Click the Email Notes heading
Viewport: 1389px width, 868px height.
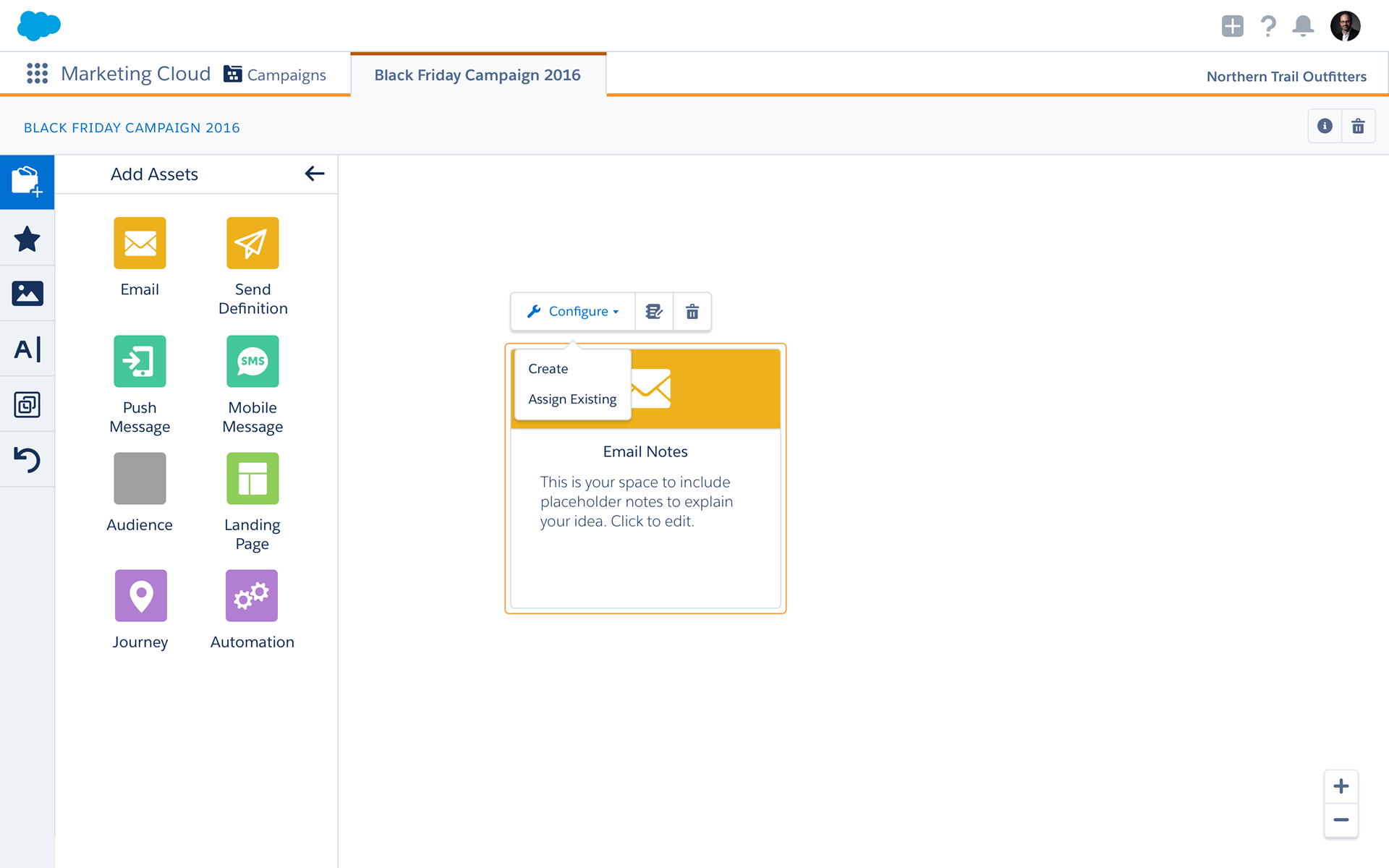[645, 451]
